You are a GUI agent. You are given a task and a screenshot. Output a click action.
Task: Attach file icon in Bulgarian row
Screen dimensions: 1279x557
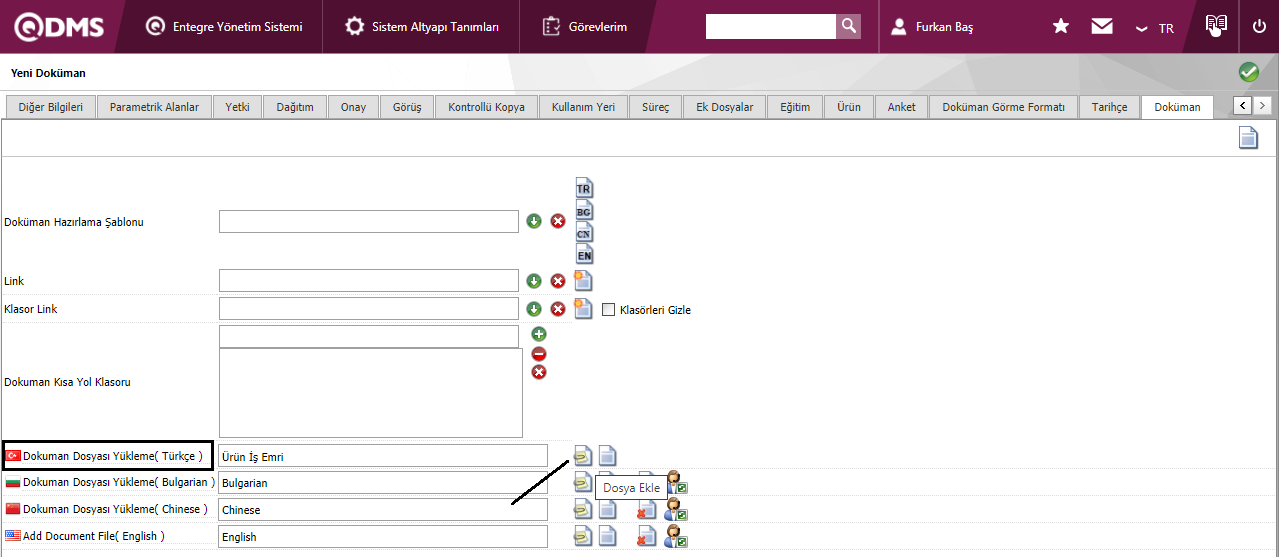click(582, 482)
